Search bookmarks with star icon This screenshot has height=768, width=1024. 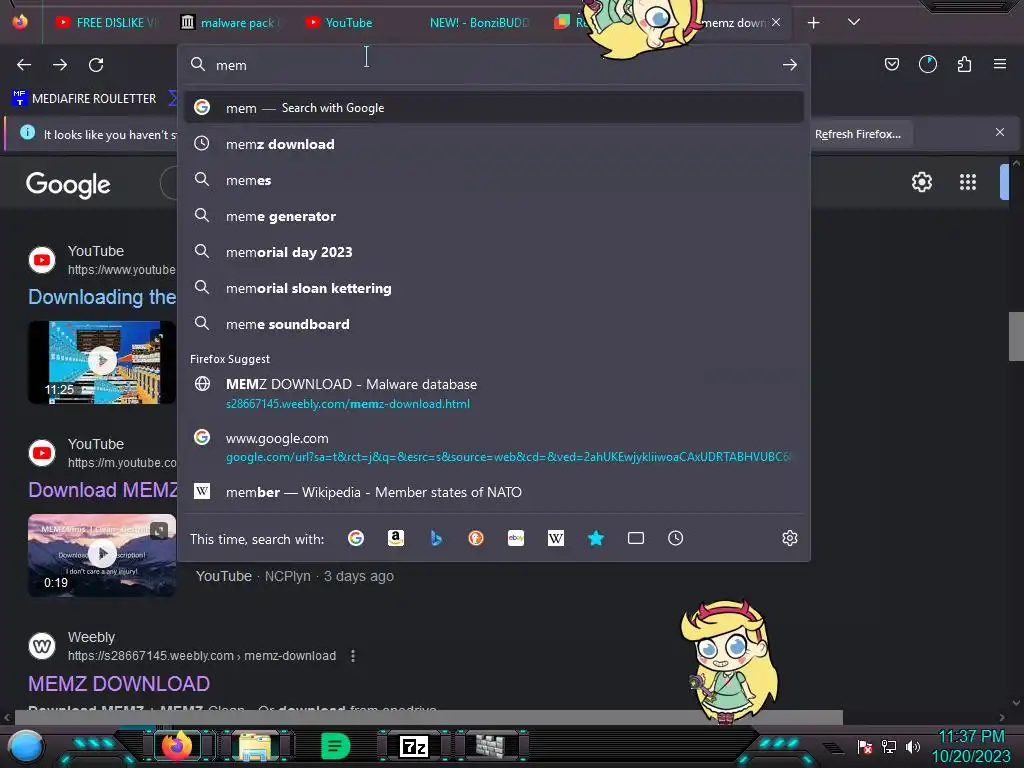596,538
